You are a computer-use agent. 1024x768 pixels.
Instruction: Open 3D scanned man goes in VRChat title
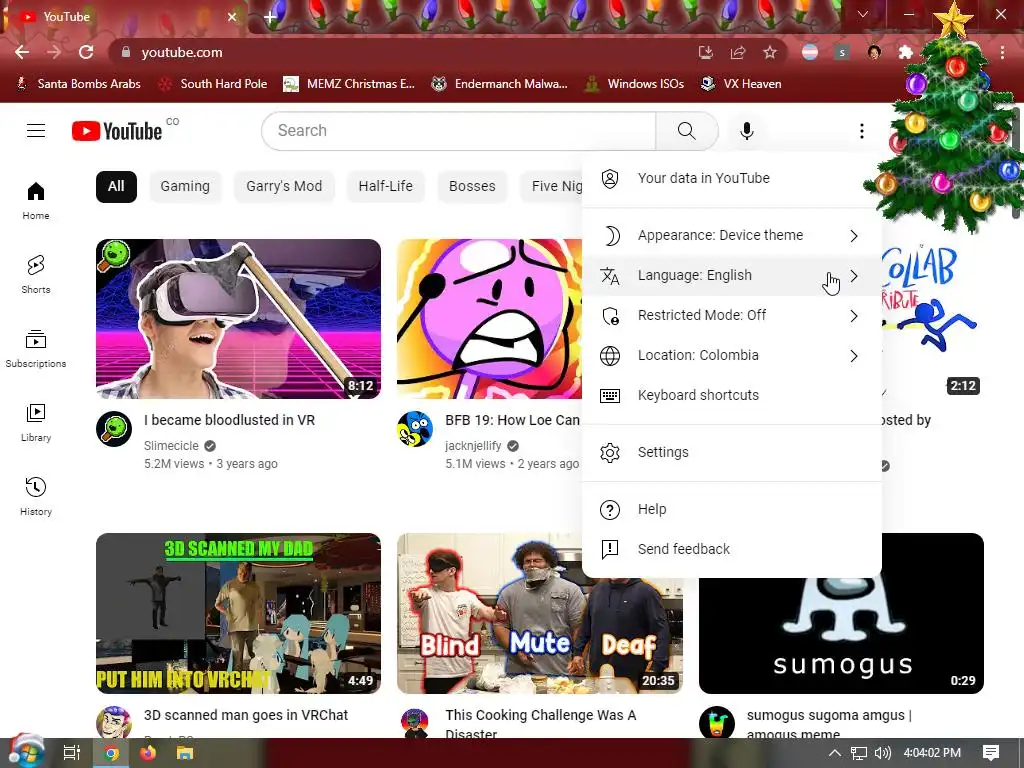tap(246, 715)
